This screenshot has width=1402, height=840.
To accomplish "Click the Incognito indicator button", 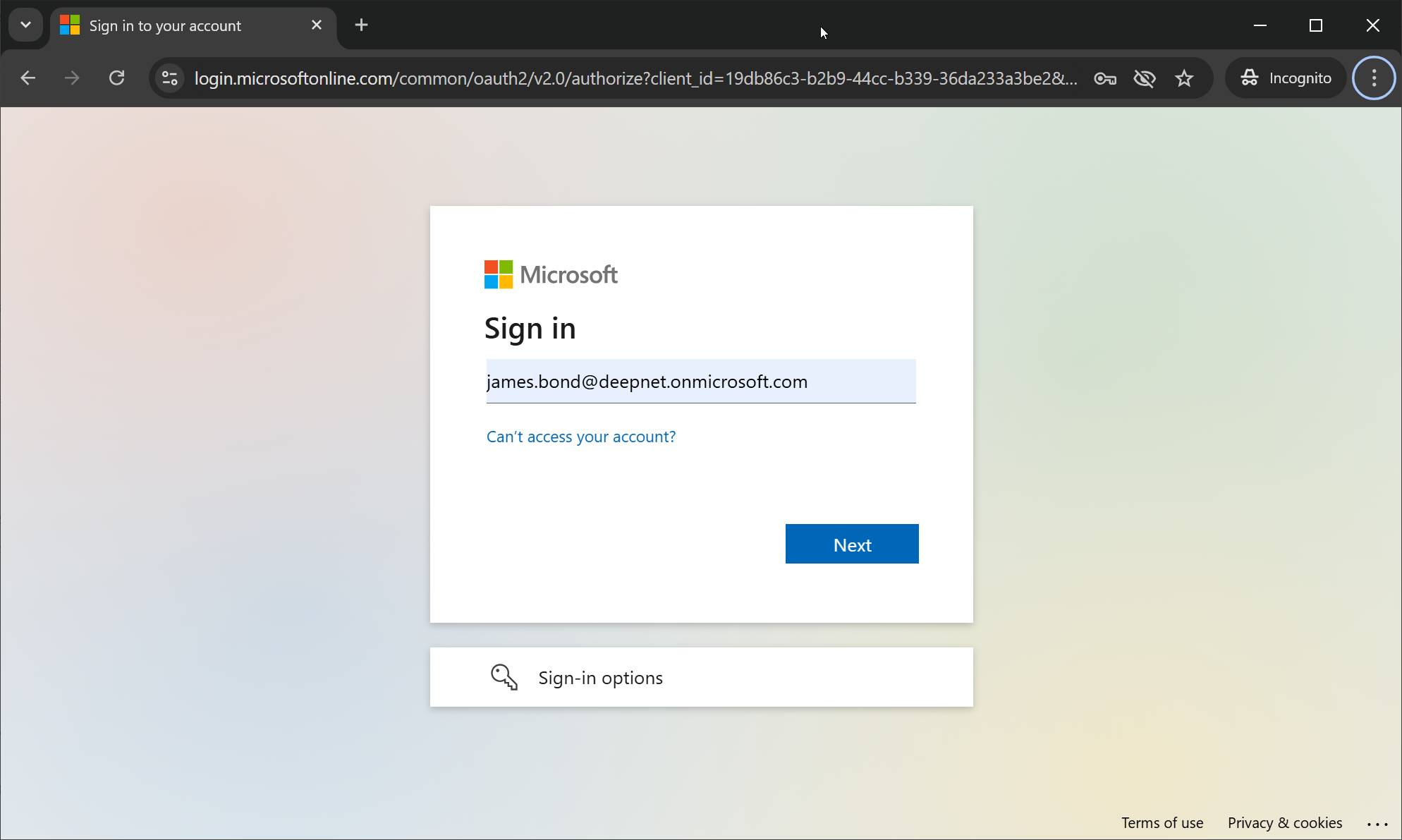I will 1286,78.
